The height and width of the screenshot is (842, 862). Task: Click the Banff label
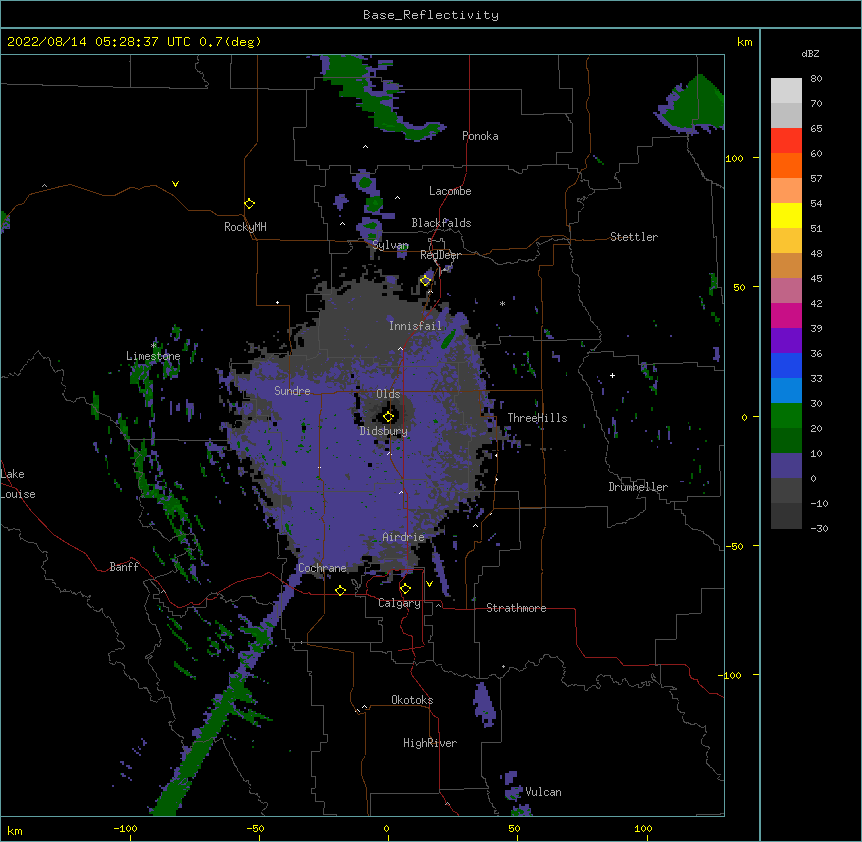pyautogui.click(x=124, y=567)
